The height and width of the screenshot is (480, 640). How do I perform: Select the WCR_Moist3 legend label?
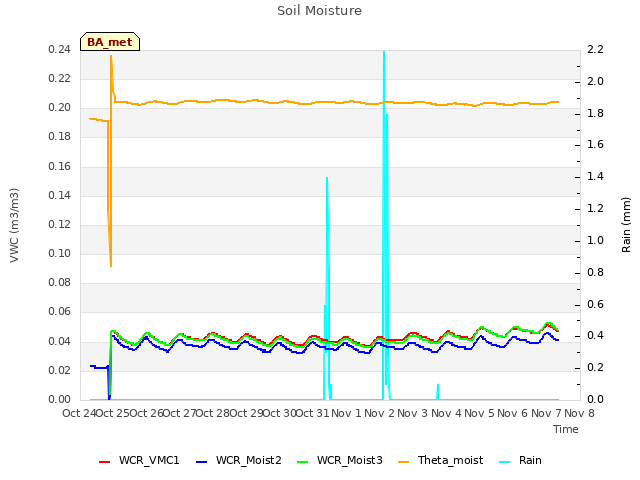click(349, 460)
